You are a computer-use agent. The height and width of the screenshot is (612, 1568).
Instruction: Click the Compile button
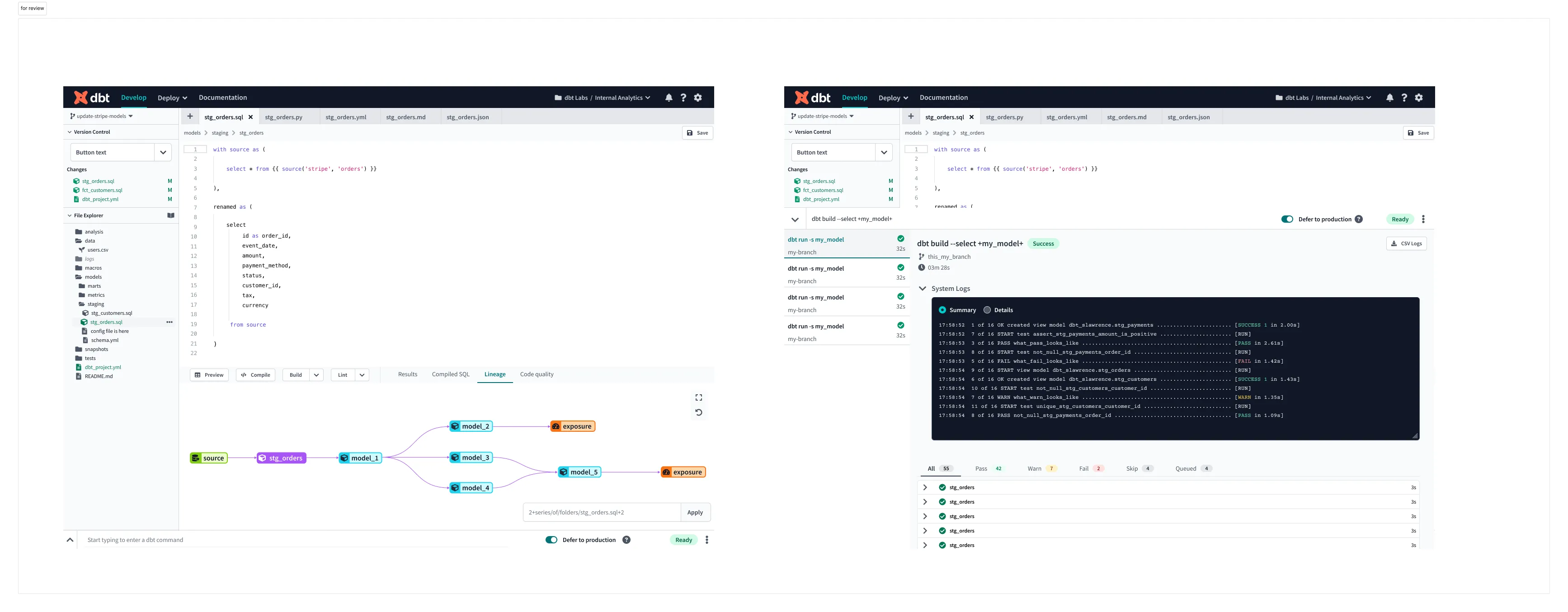coord(256,375)
